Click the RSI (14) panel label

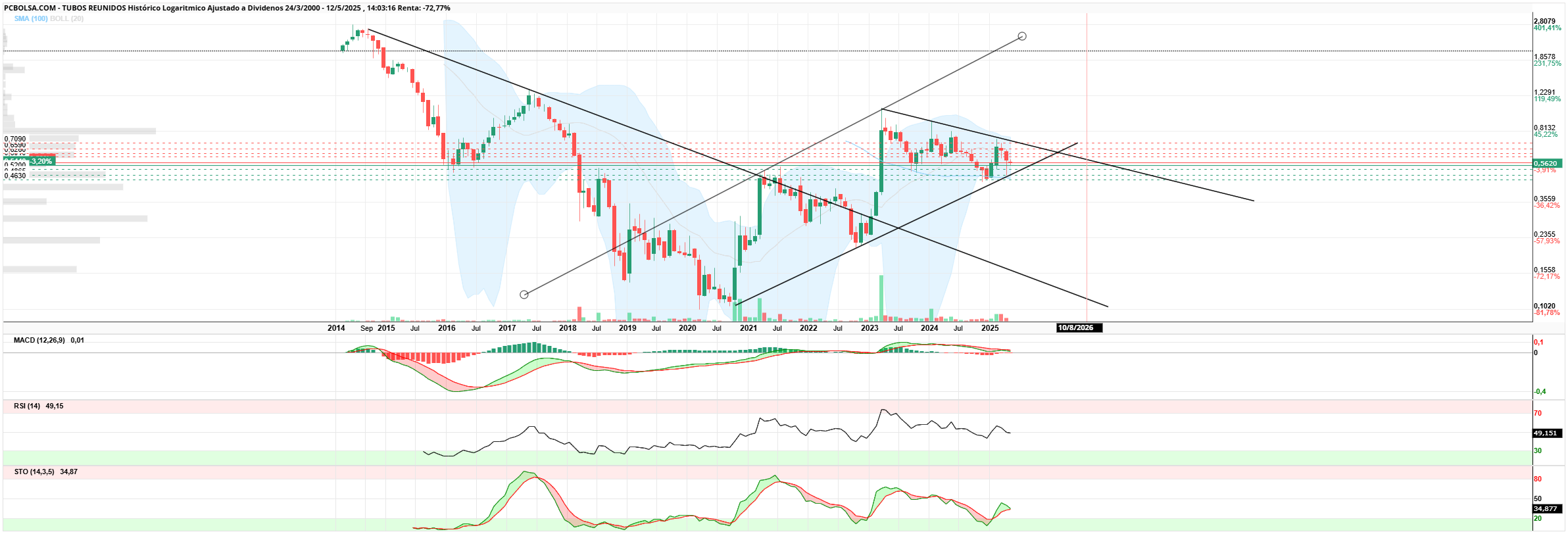(x=27, y=406)
